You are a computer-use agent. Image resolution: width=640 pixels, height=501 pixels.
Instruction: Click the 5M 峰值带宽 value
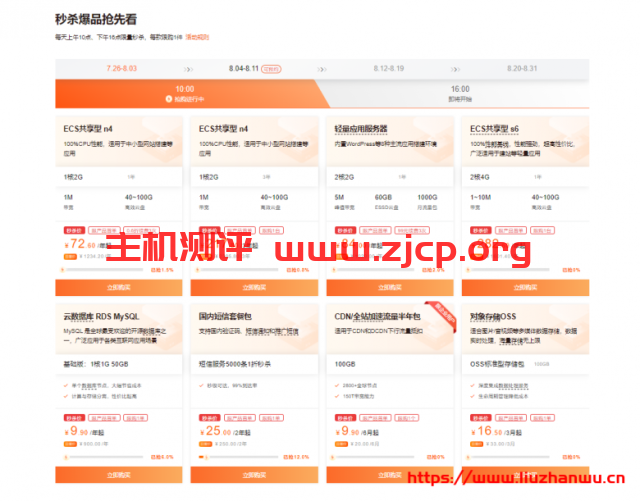click(339, 197)
